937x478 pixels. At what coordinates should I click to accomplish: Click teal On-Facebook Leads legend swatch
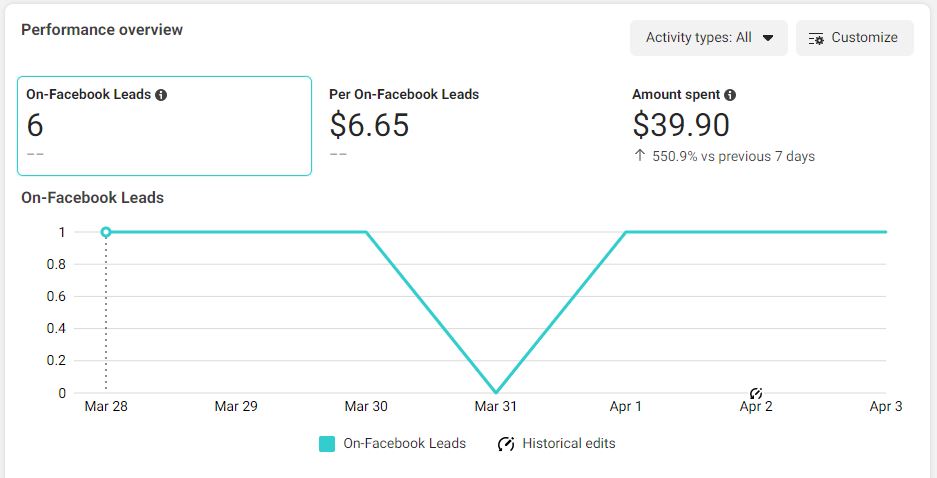pos(327,443)
